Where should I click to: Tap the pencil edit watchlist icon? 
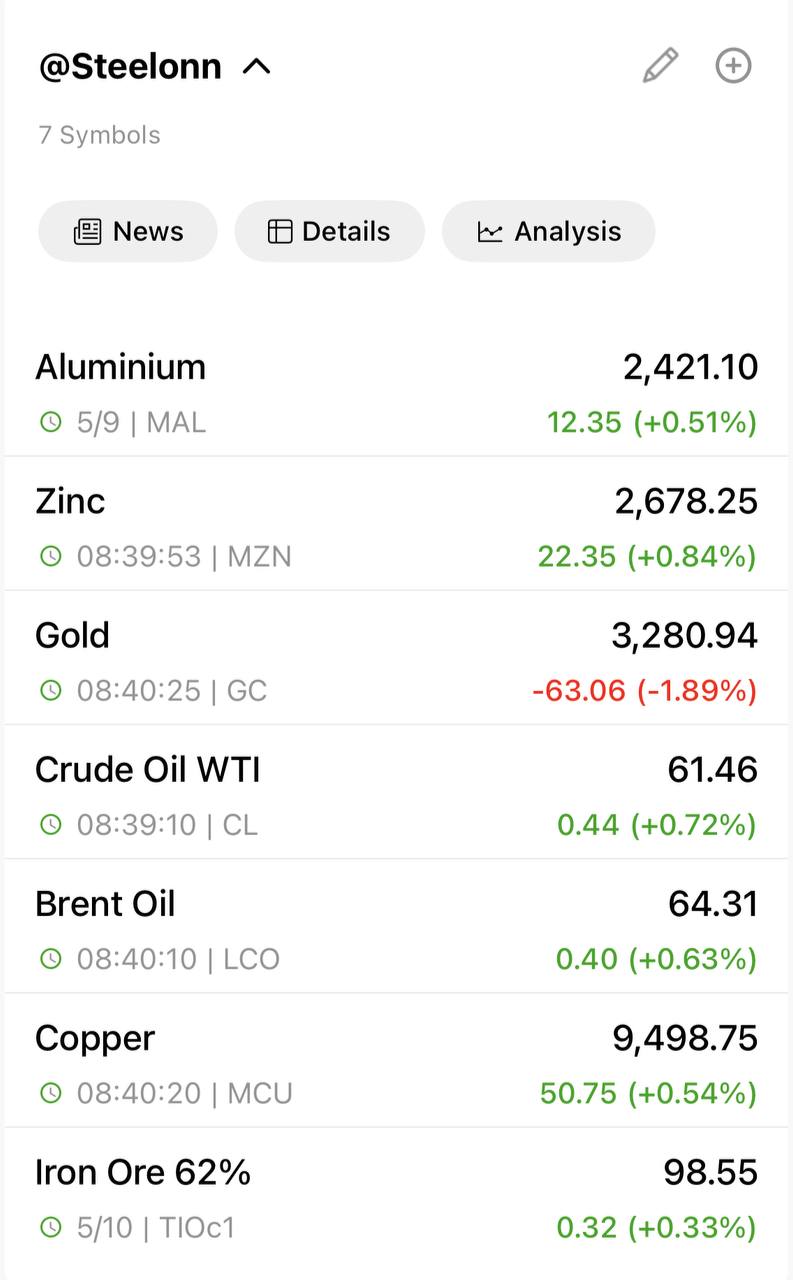tap(660, 66)
